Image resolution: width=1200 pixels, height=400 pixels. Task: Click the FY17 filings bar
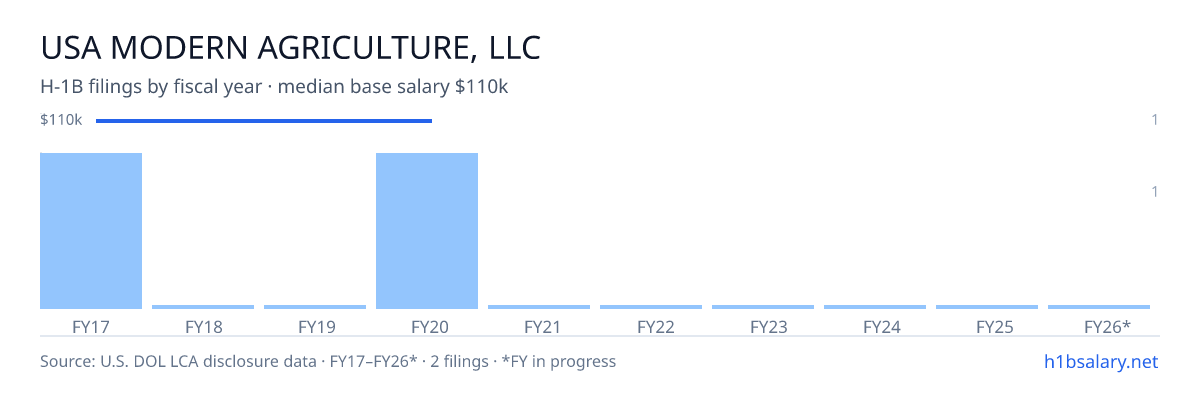(x=91, y=231)
